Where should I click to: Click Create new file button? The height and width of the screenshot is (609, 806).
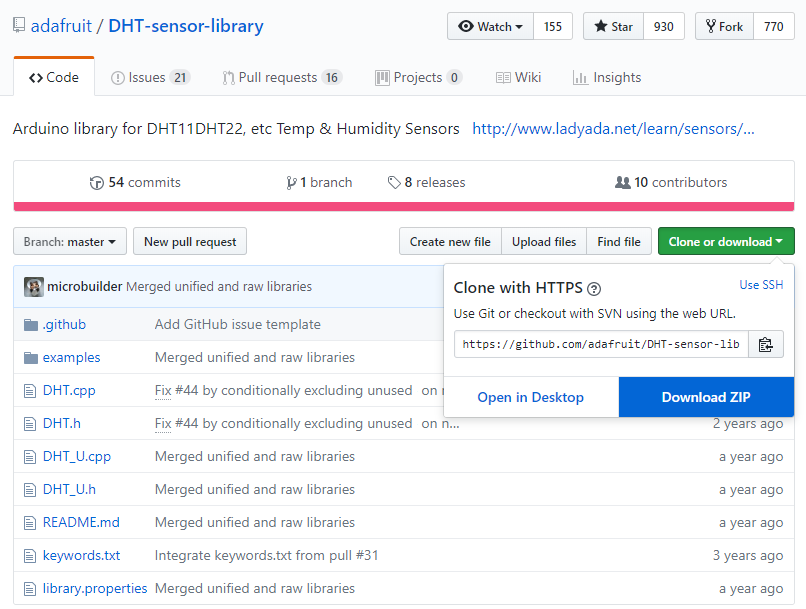point(450,242)
